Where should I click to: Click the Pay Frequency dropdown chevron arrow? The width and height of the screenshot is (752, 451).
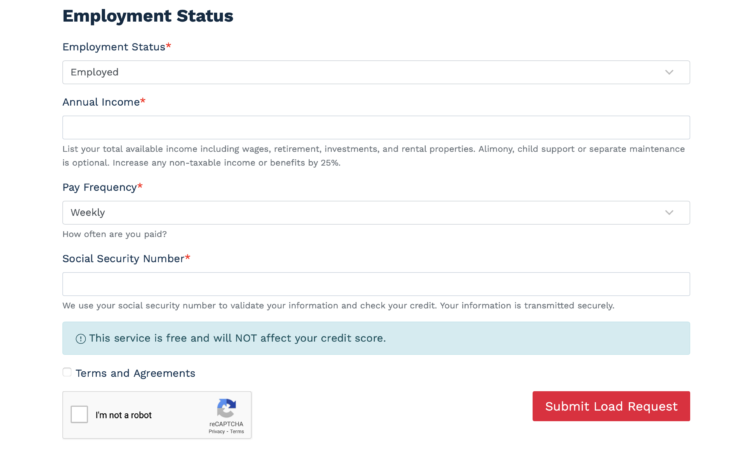coord(669,213)
